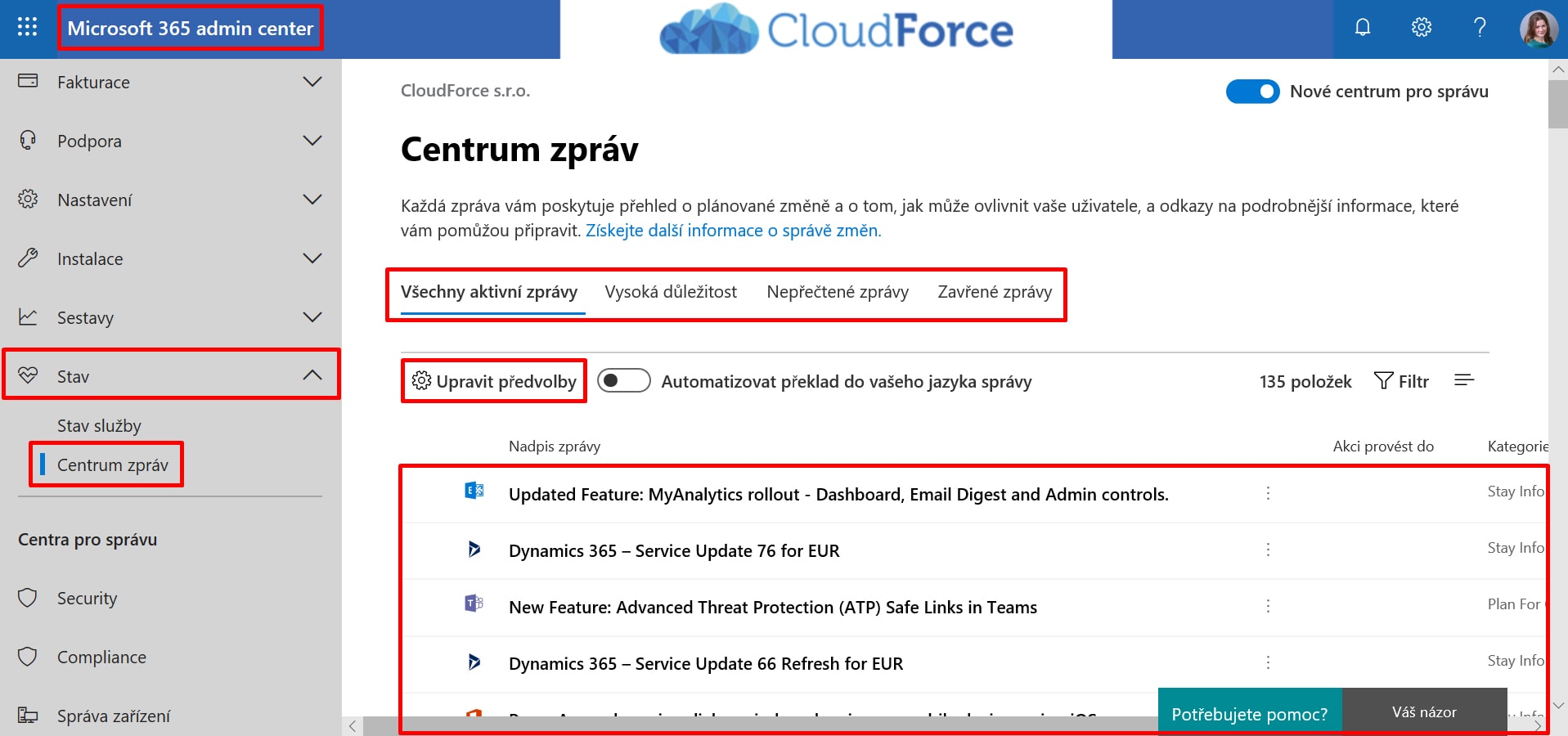Open Stav služby in sidebar
Image resolution: width=1568 pixels, height=736 pixels.
[99, 426]
